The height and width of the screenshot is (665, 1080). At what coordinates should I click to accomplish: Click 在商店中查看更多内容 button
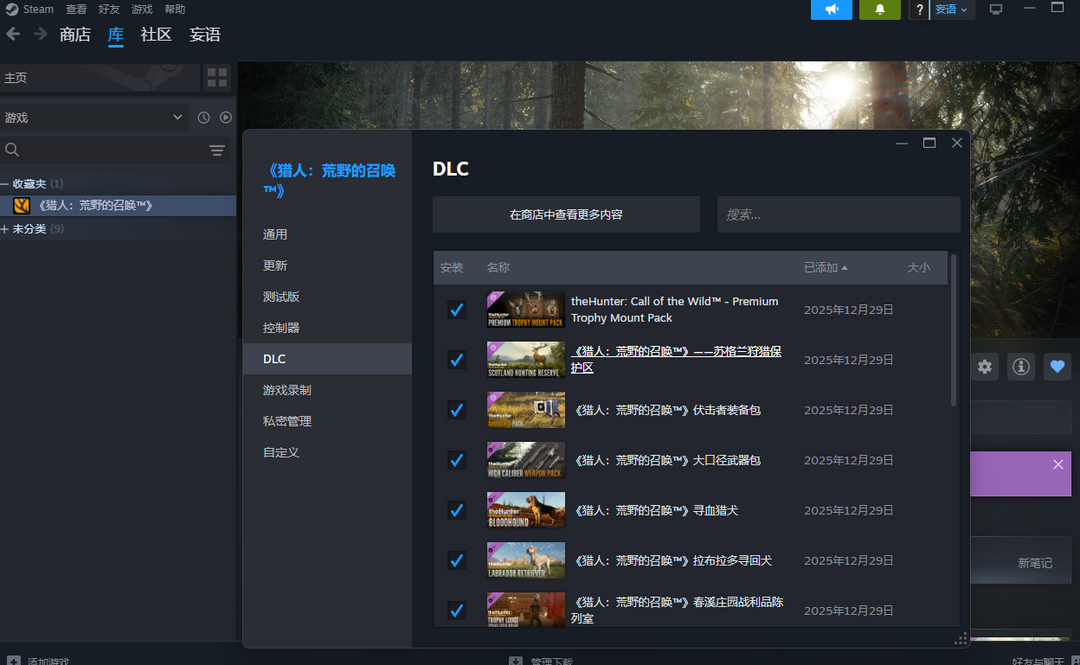[x=566, y=214]
